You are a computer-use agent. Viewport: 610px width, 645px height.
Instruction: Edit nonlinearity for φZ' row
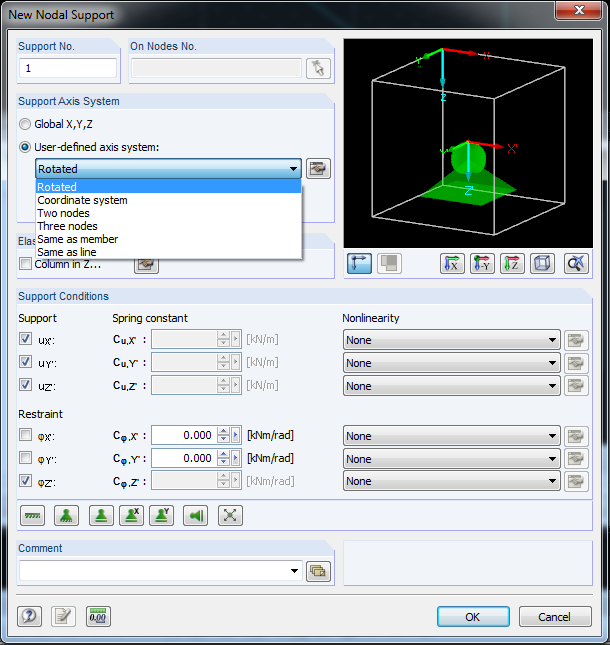(x=576, y=481)
